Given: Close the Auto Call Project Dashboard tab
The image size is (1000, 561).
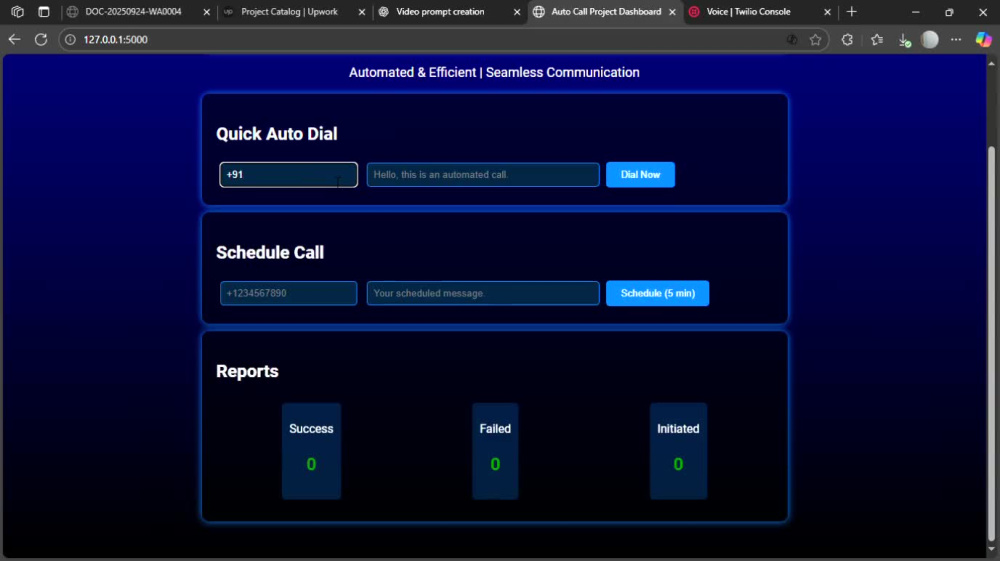Looking at the screenshot, I should coord(672,12).
